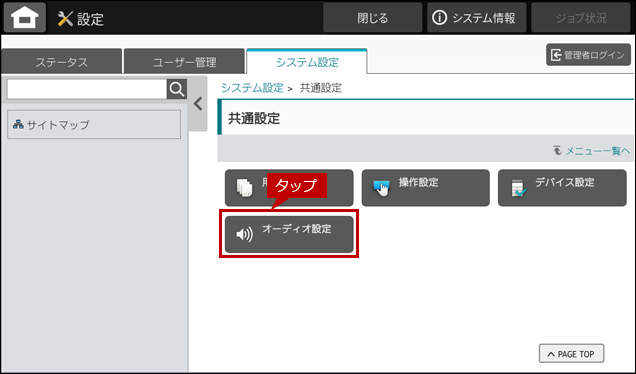Open デバイス設定

click(x=562, y=188)
